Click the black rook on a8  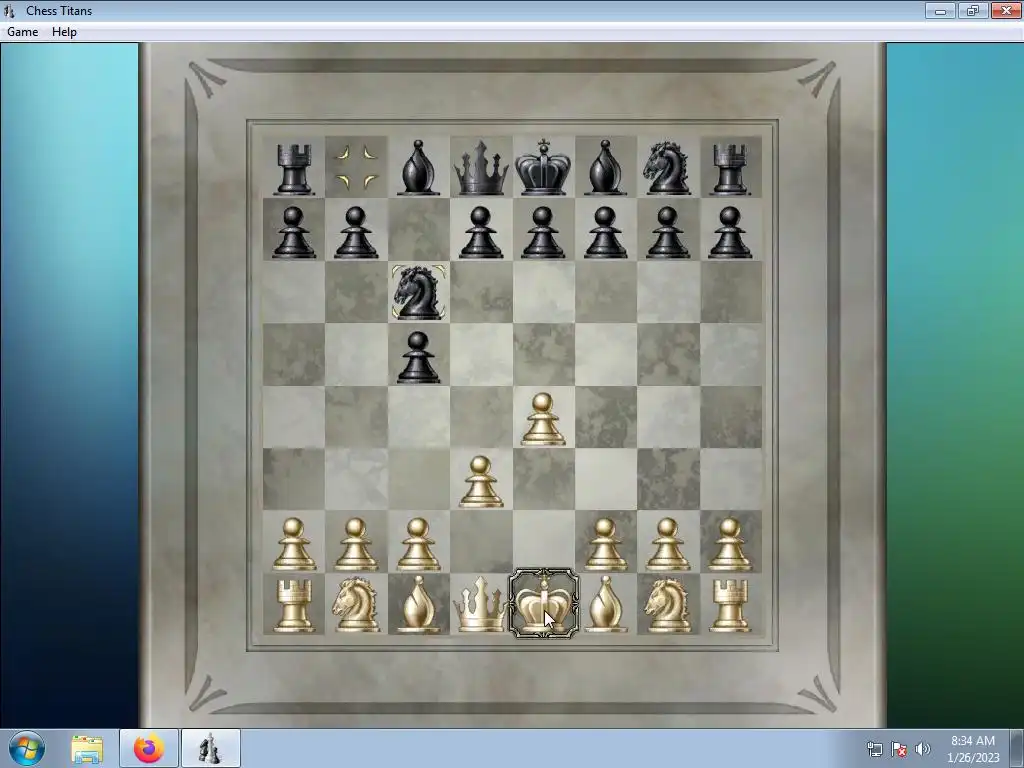(x=293, y=169)
